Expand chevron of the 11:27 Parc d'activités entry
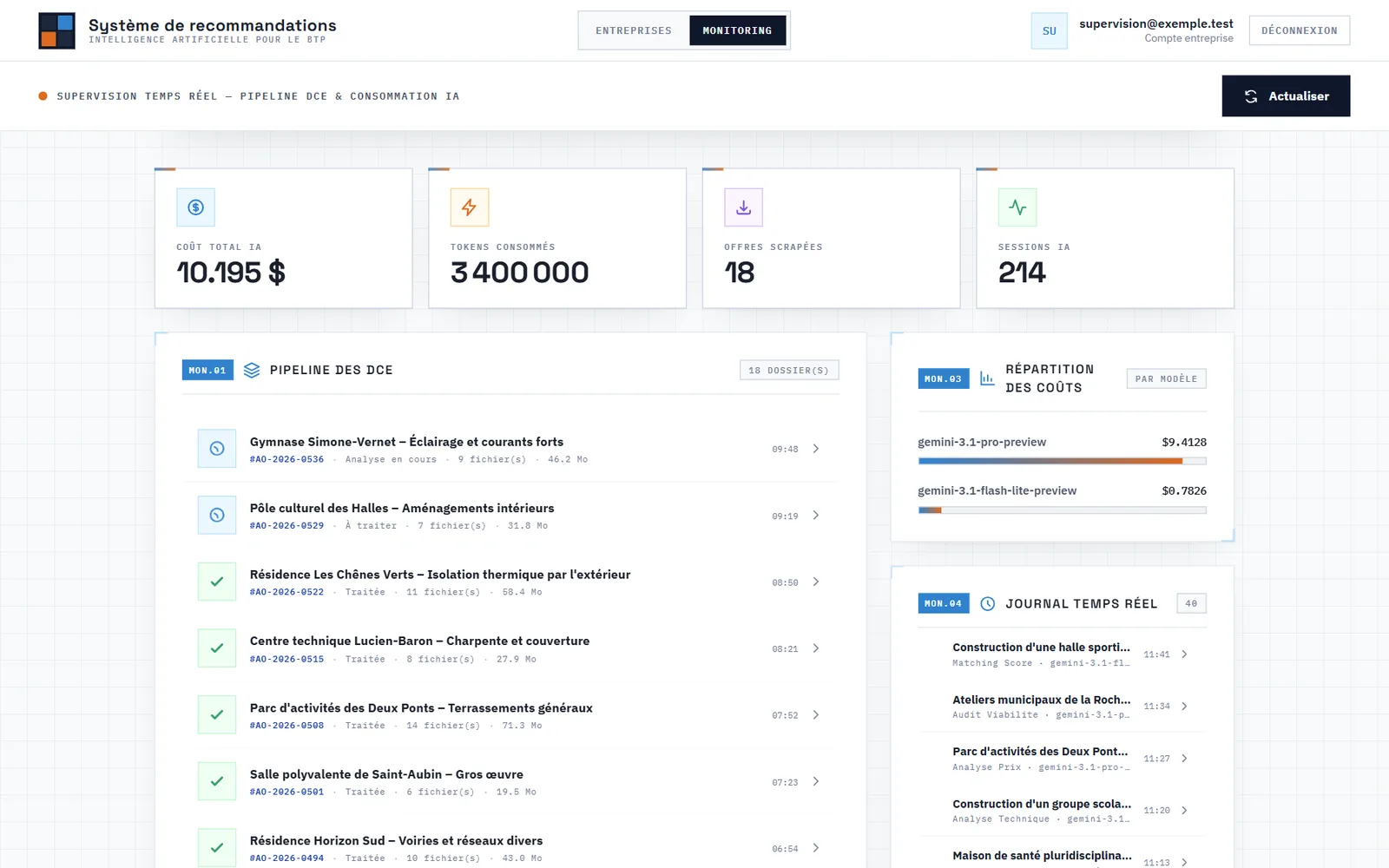The width and height of the screenshot is (1389, 868). click(x=1184, y=759)
